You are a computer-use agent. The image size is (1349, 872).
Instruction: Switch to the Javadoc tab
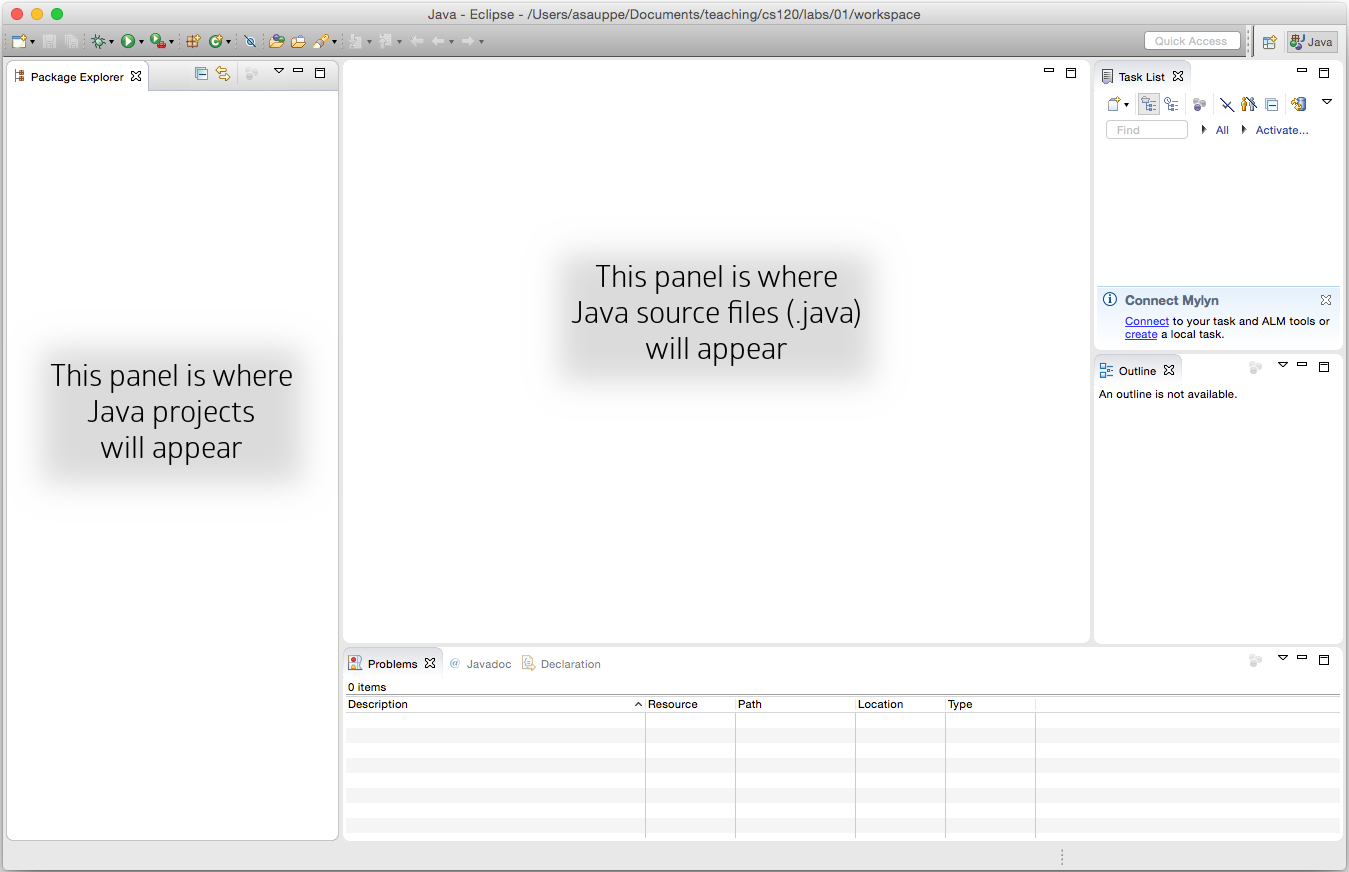(481, 664)
